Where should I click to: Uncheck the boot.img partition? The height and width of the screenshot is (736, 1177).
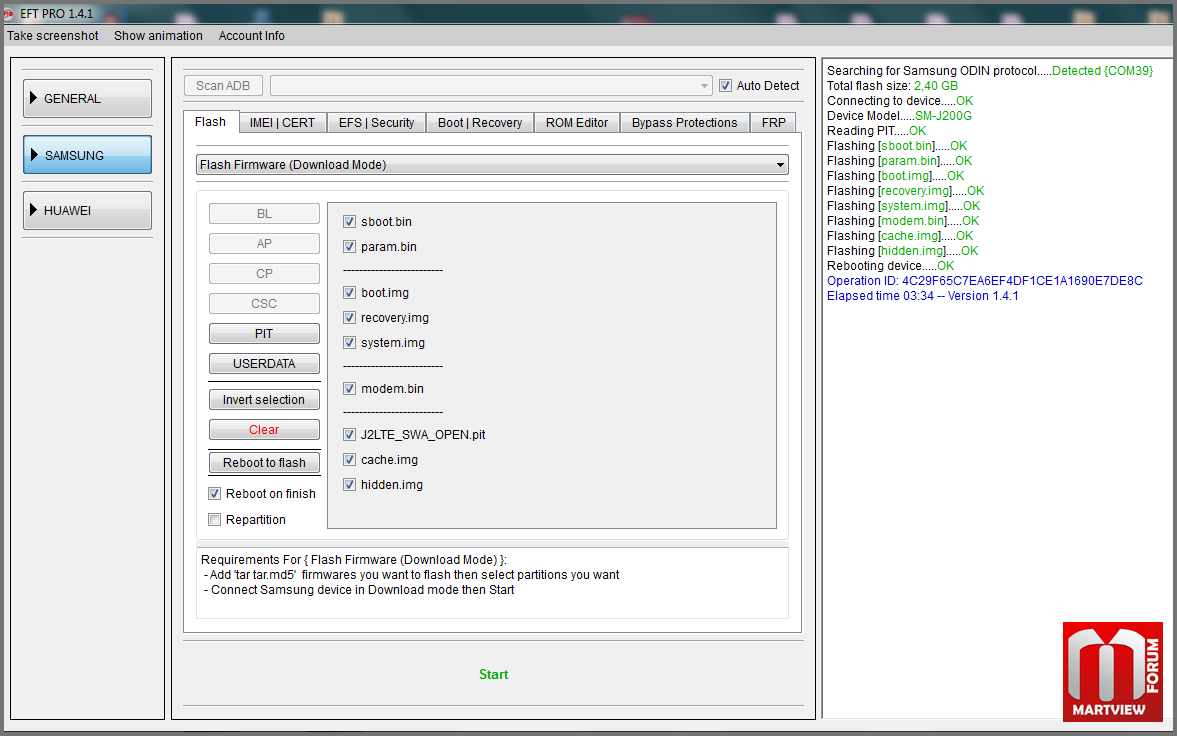[349, 293]
